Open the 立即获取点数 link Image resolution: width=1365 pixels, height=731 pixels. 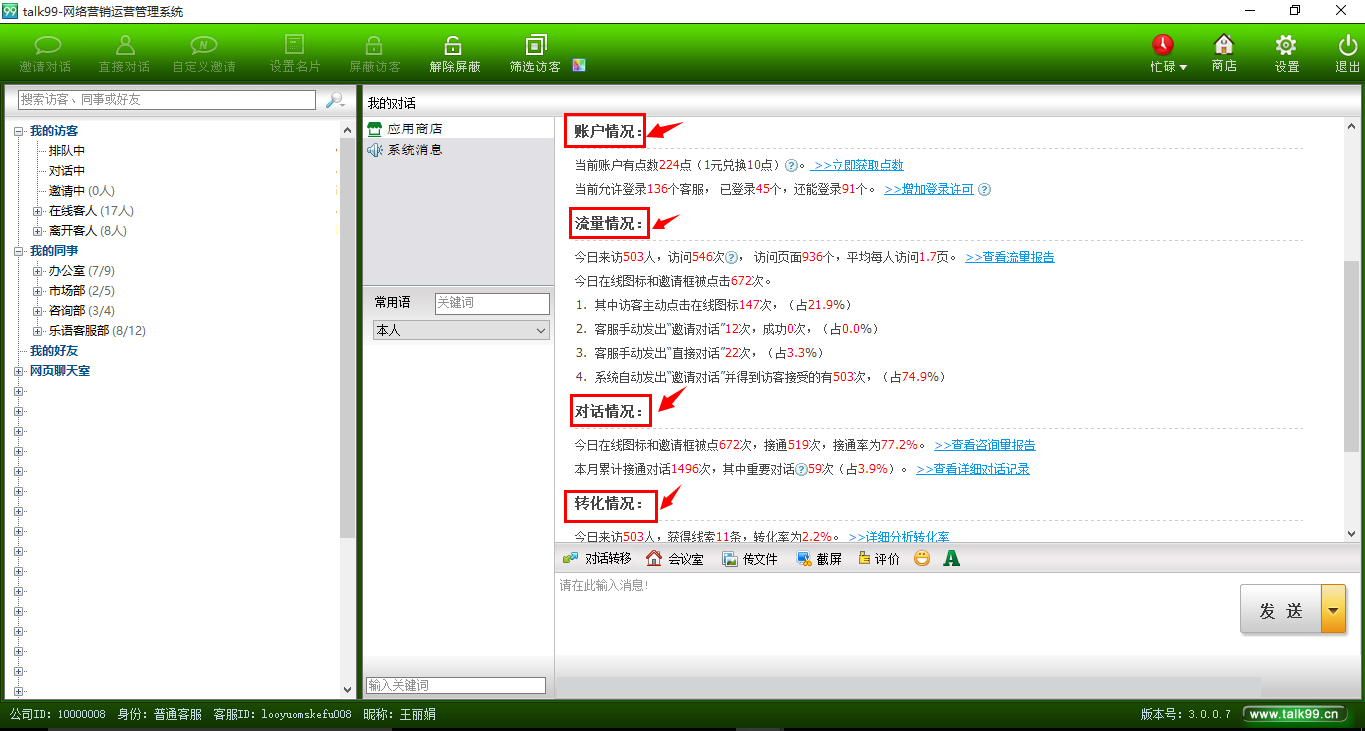tap(857, 166)
